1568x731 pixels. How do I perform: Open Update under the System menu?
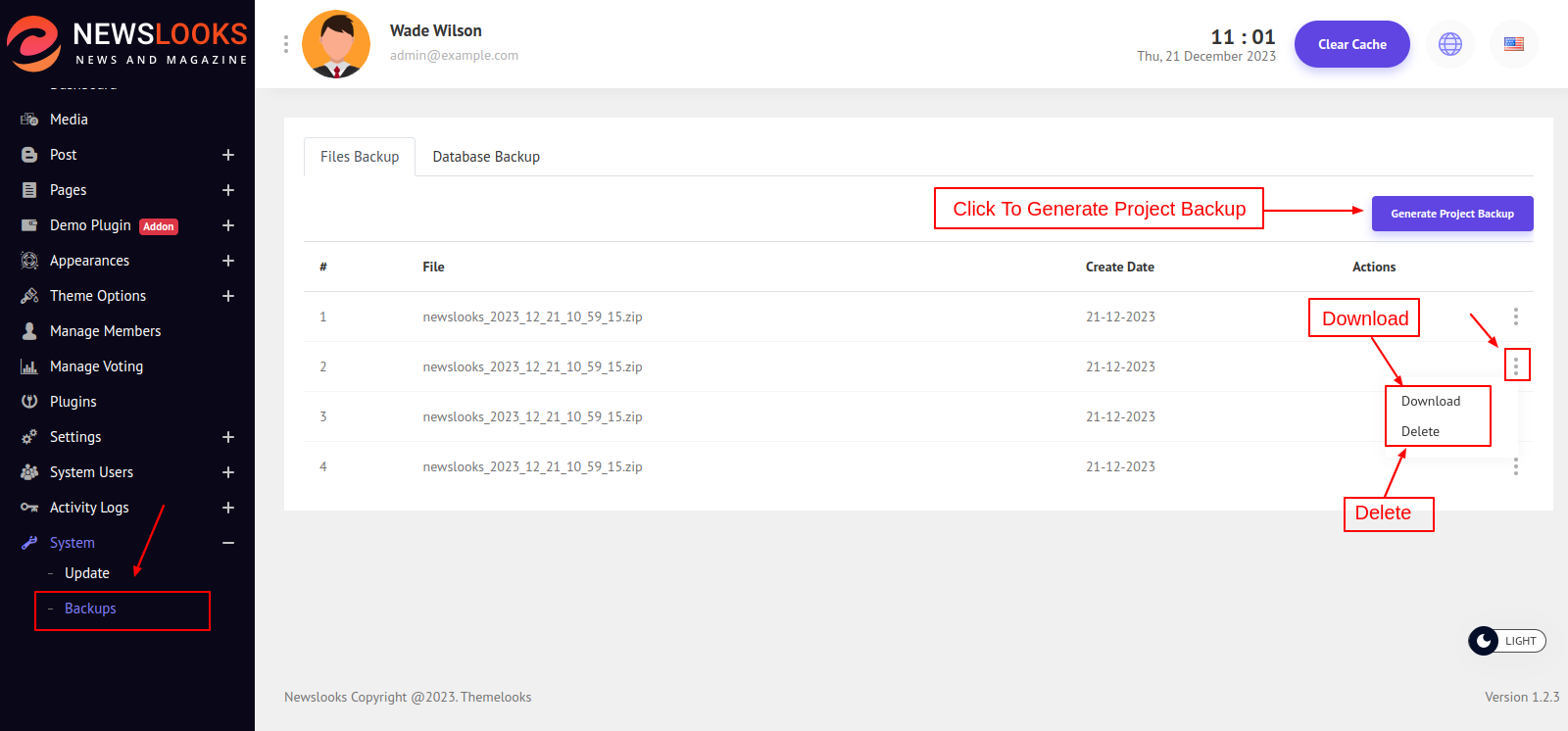(87, 573)
